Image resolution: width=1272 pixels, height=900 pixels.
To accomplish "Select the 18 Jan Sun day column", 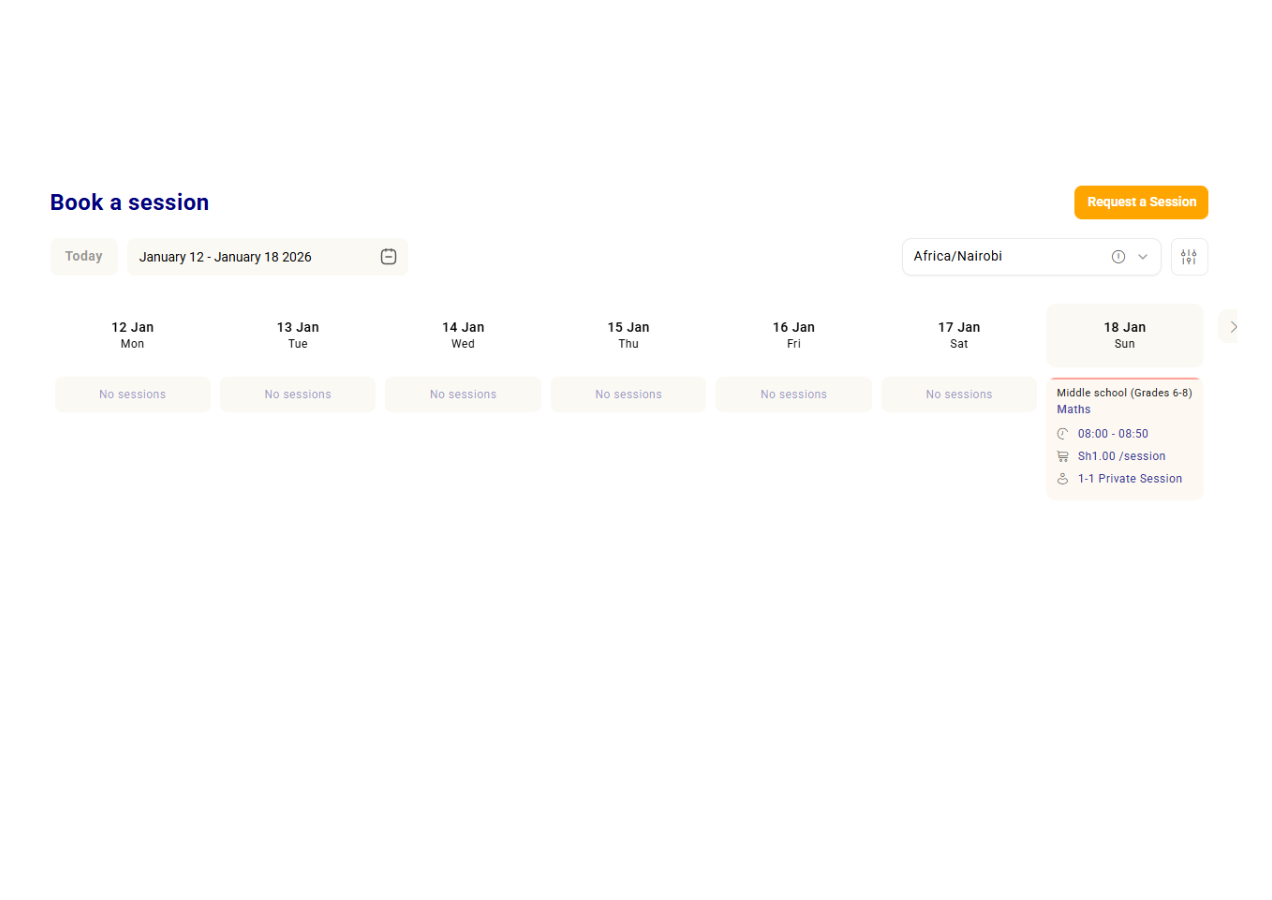I will (x=1124, y=335).
